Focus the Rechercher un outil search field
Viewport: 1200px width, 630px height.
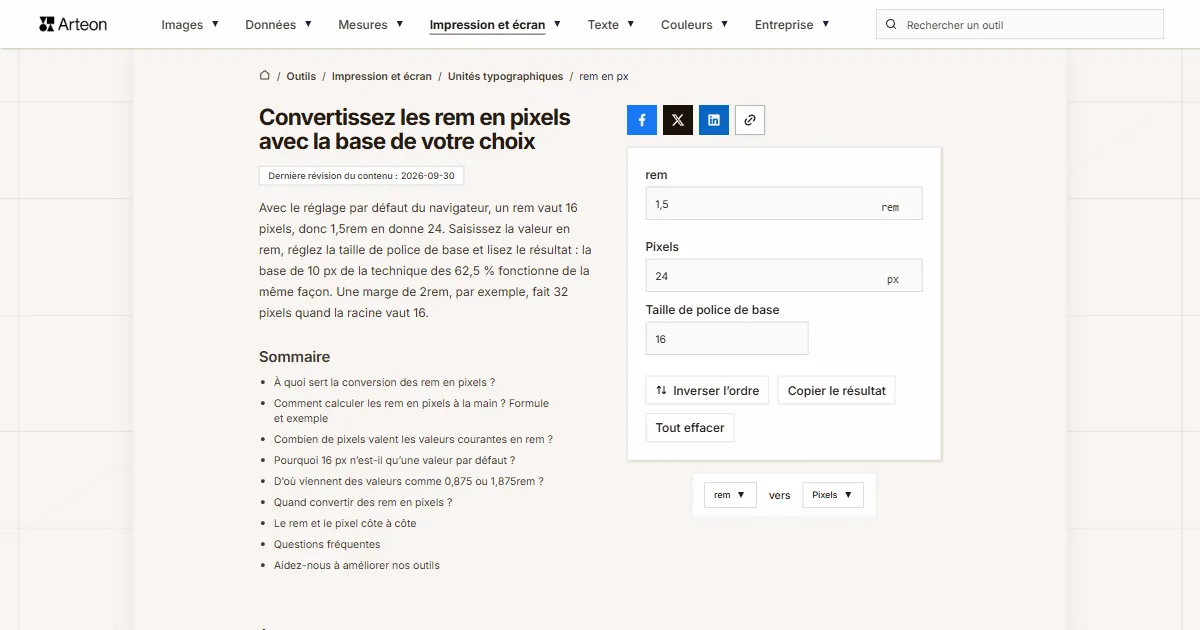tap(1020, 25)
